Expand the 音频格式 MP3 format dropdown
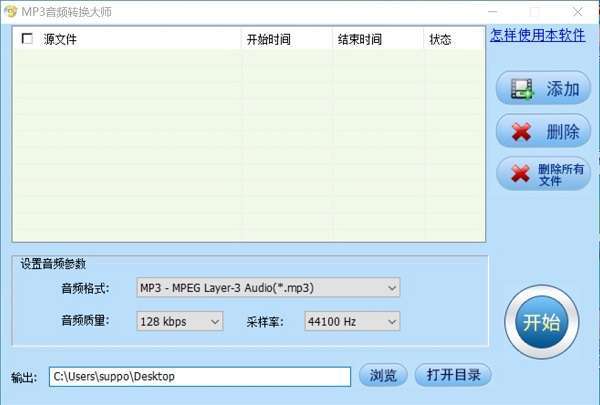The width and height of the screenshot is (600, 405). [268, 288]
